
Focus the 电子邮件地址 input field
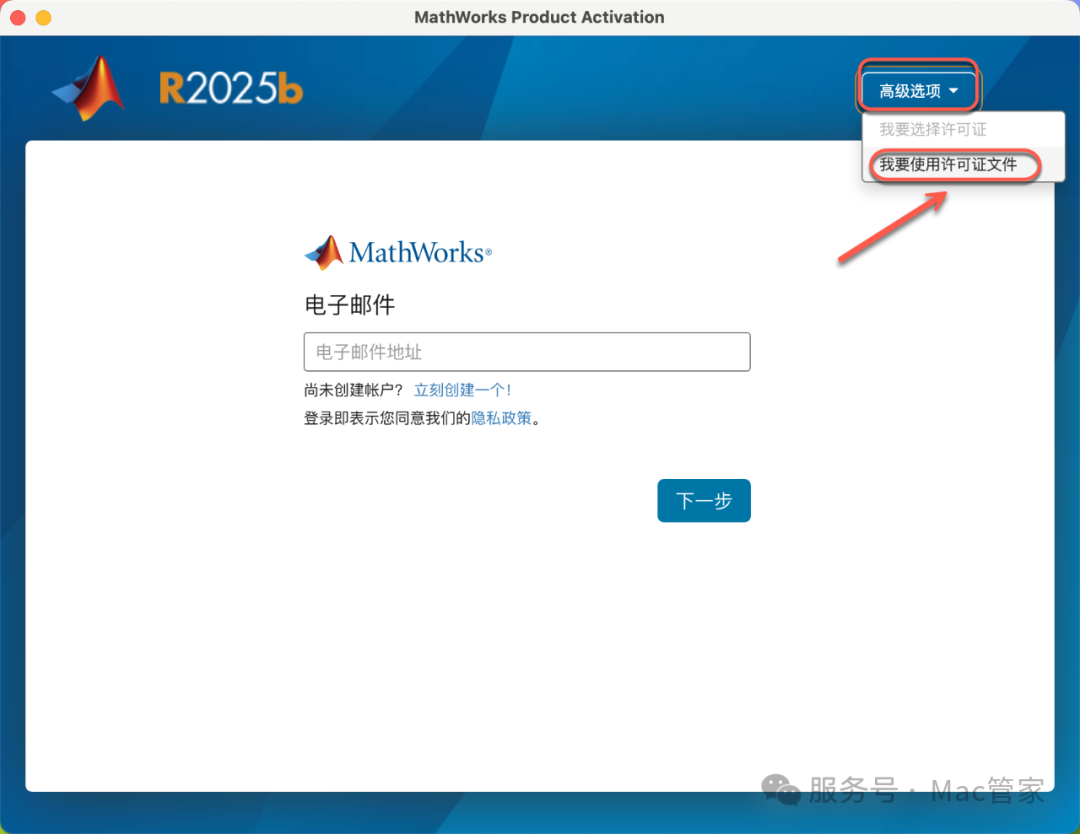(527, 352)
